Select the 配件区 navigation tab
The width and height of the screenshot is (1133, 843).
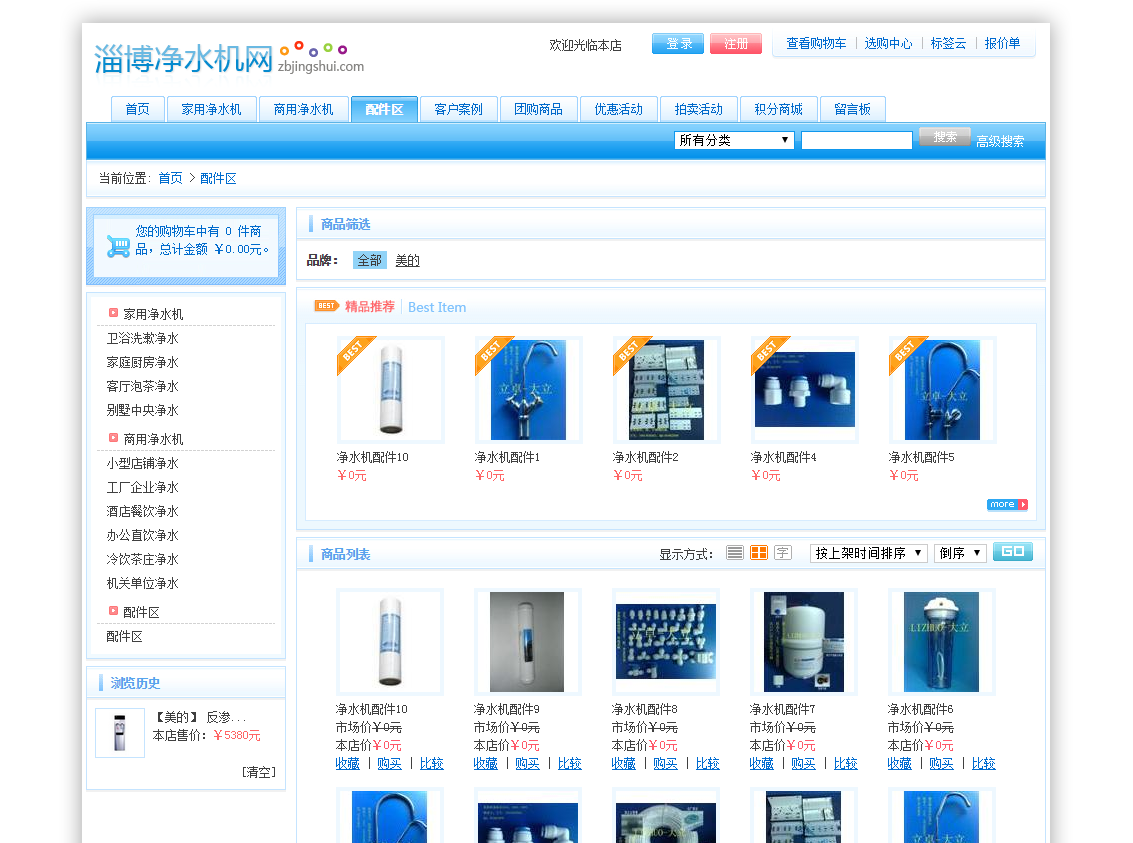click(x=384, y=109)
